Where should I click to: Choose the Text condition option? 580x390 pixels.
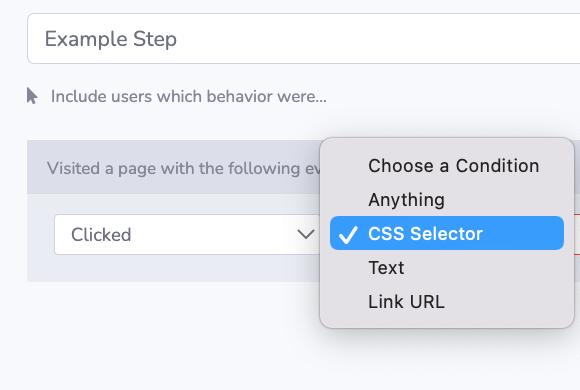pos(386,268)
